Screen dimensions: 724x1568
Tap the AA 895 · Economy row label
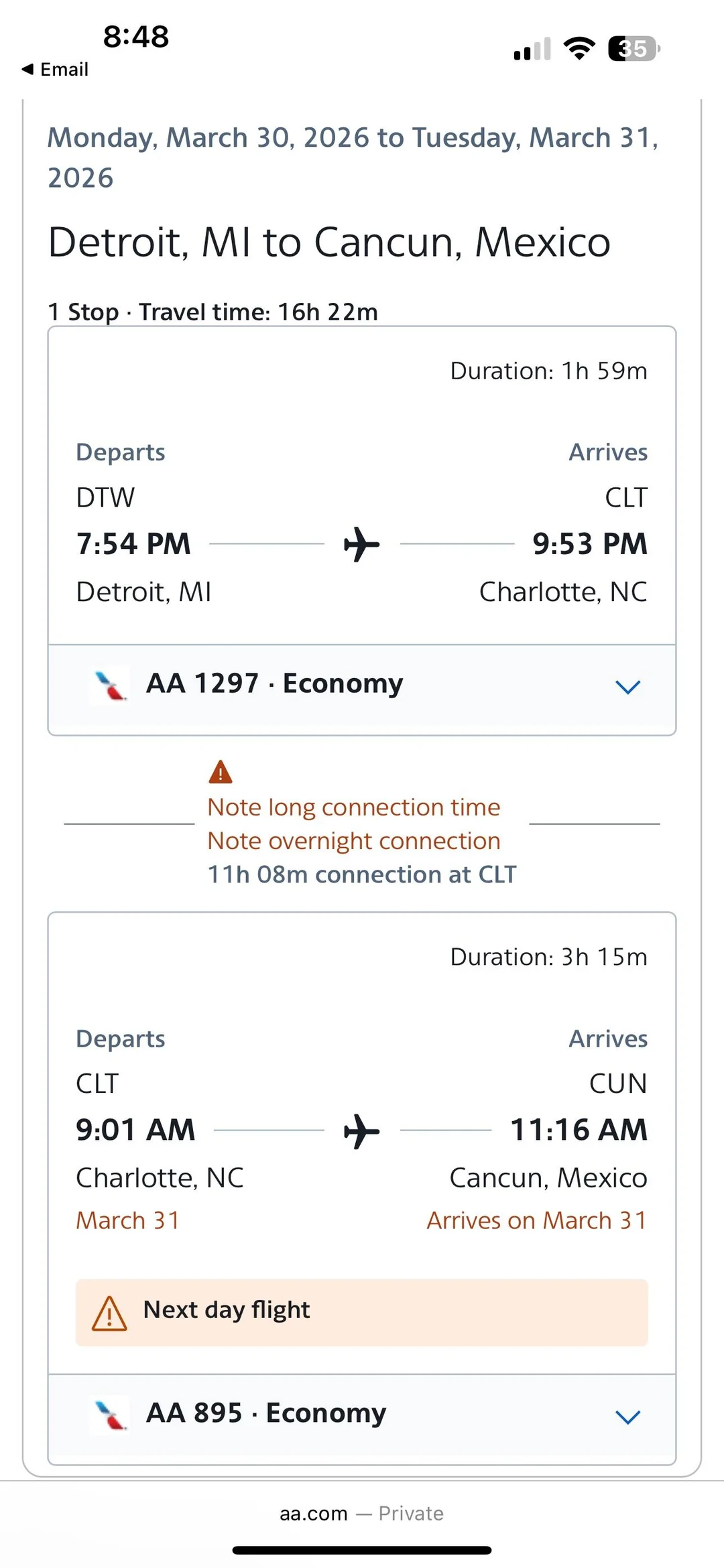coord(266,1413)
